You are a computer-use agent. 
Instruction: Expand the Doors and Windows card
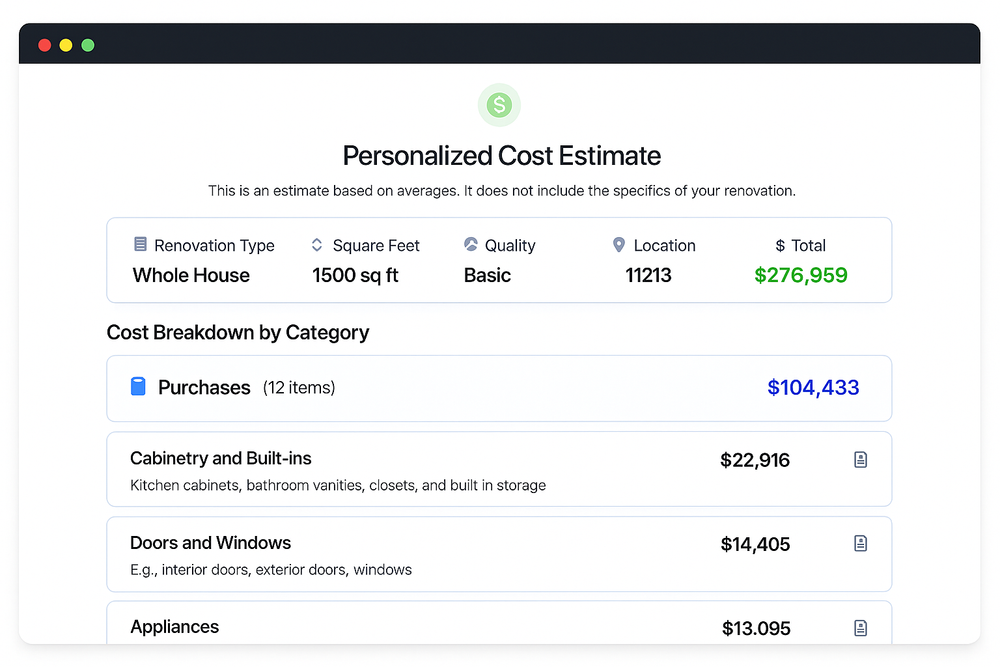tap(499, 554)
